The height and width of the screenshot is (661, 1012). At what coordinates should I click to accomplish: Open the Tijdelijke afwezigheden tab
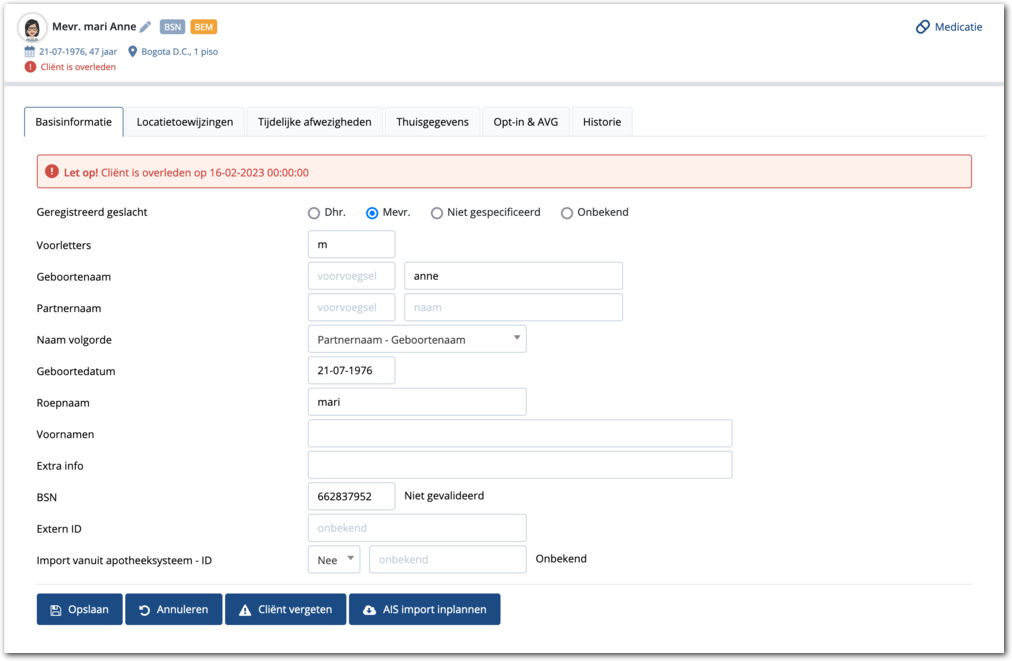[314, 122]
